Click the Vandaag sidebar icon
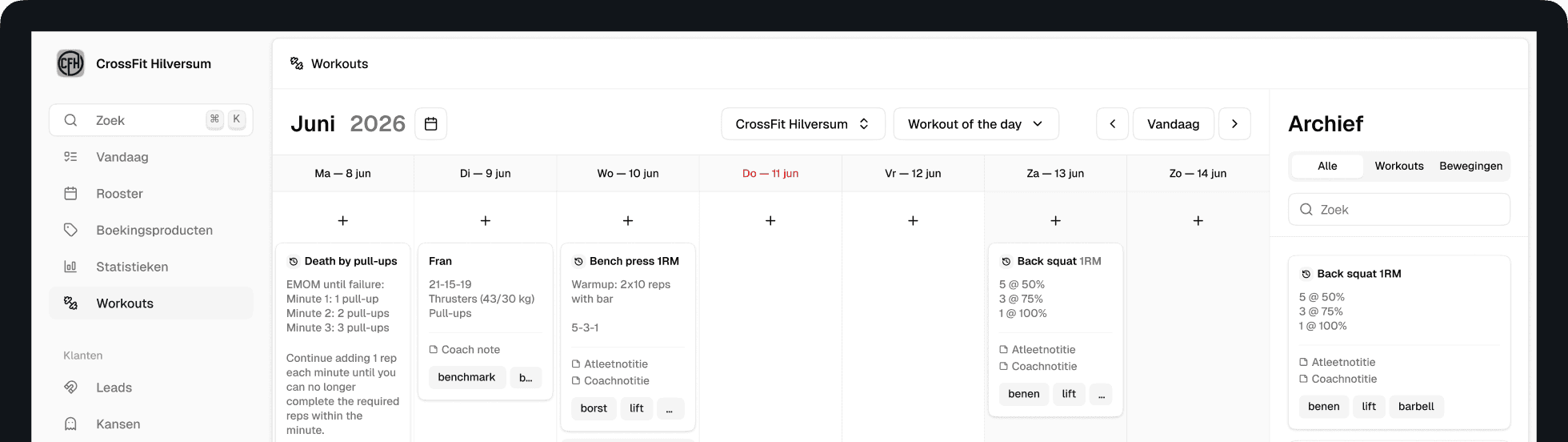This screenshot has height=442, width=1568. [x=70, y=157]
